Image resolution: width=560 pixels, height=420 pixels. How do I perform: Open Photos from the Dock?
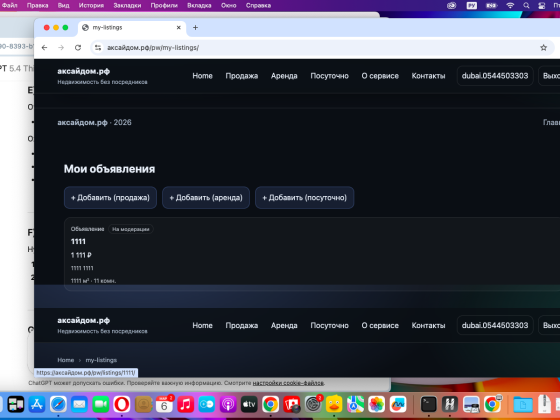pyautogui.click(x=377, y=404)
